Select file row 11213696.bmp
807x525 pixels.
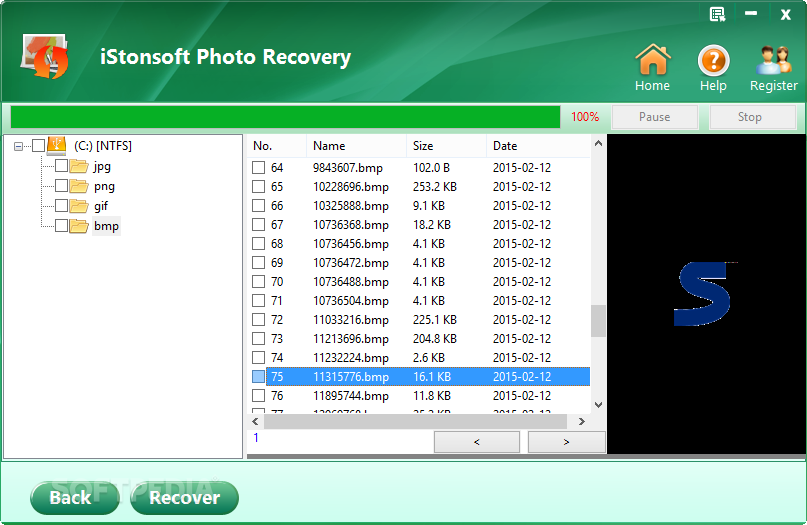420,339
